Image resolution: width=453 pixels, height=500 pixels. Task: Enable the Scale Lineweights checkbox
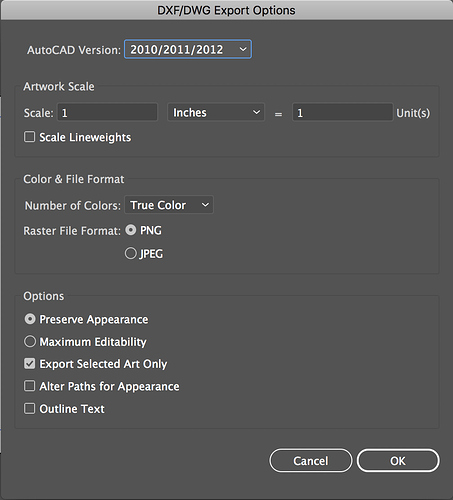[x=30, y=137]
